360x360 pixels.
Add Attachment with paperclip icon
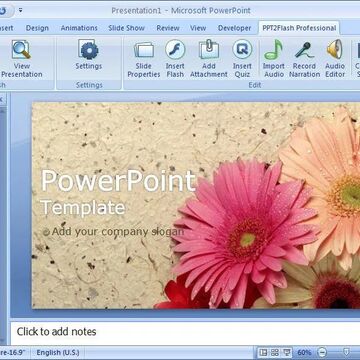[209, 59]
